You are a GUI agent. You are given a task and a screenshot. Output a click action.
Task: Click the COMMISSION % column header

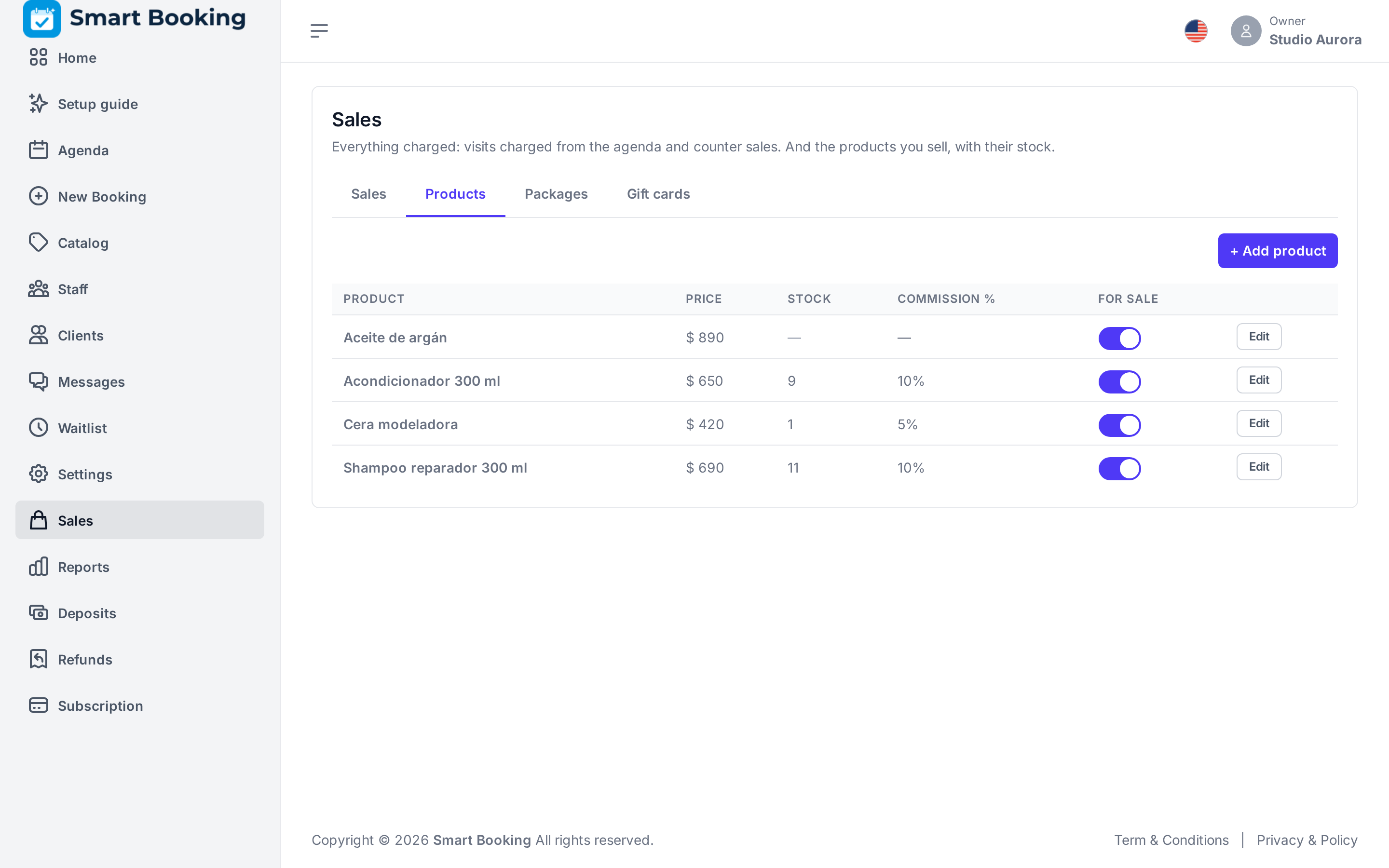[x=946, y=299]
